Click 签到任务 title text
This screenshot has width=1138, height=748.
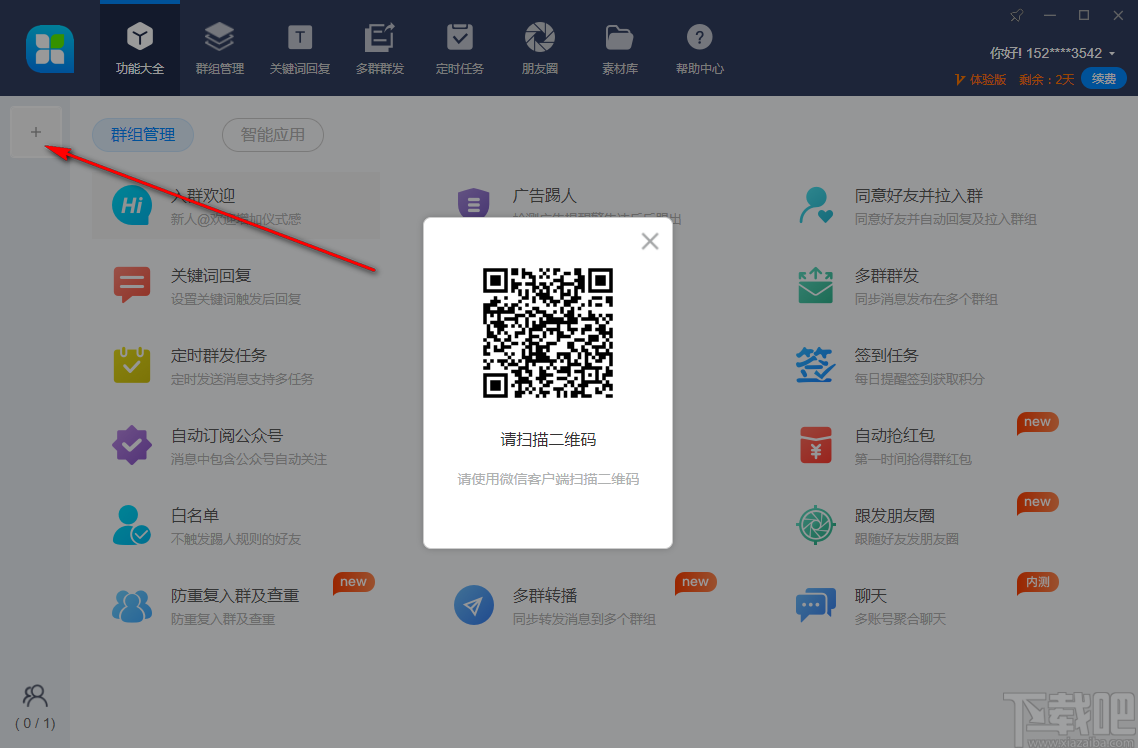pos(886,355)
